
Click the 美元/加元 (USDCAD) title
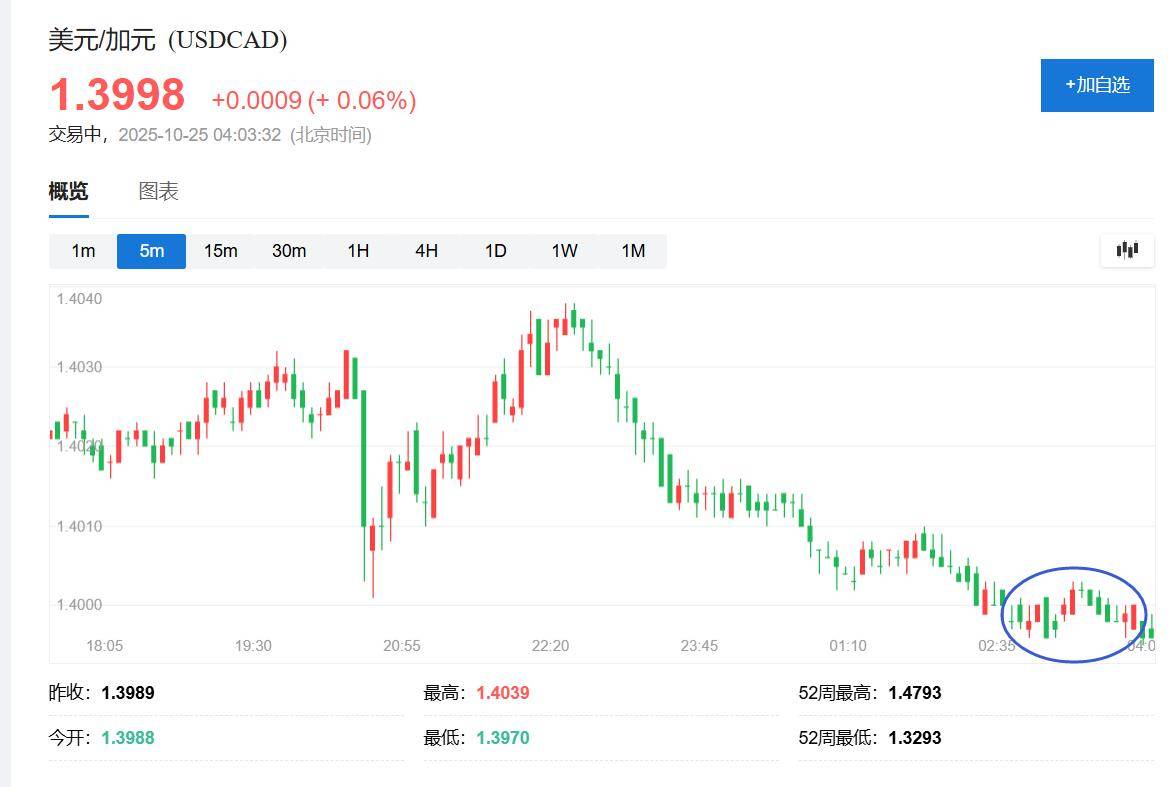[x=168, y=40]
